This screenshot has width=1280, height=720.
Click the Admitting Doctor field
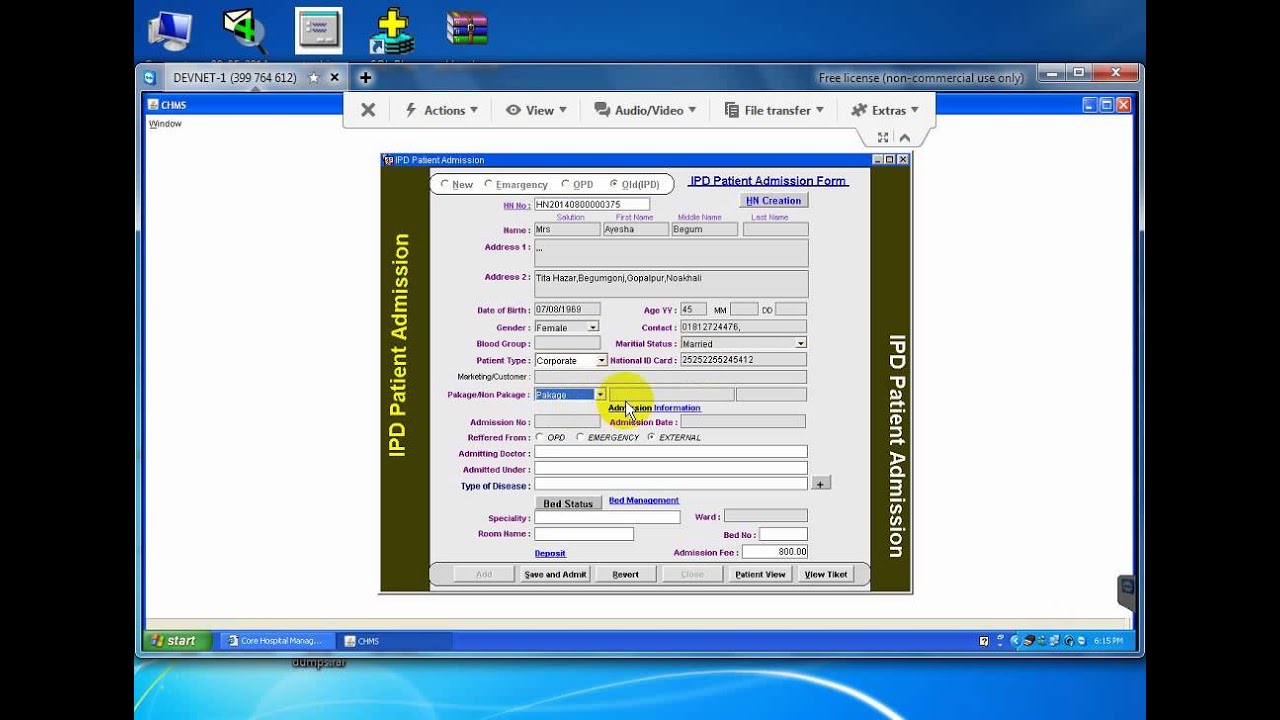670,452
